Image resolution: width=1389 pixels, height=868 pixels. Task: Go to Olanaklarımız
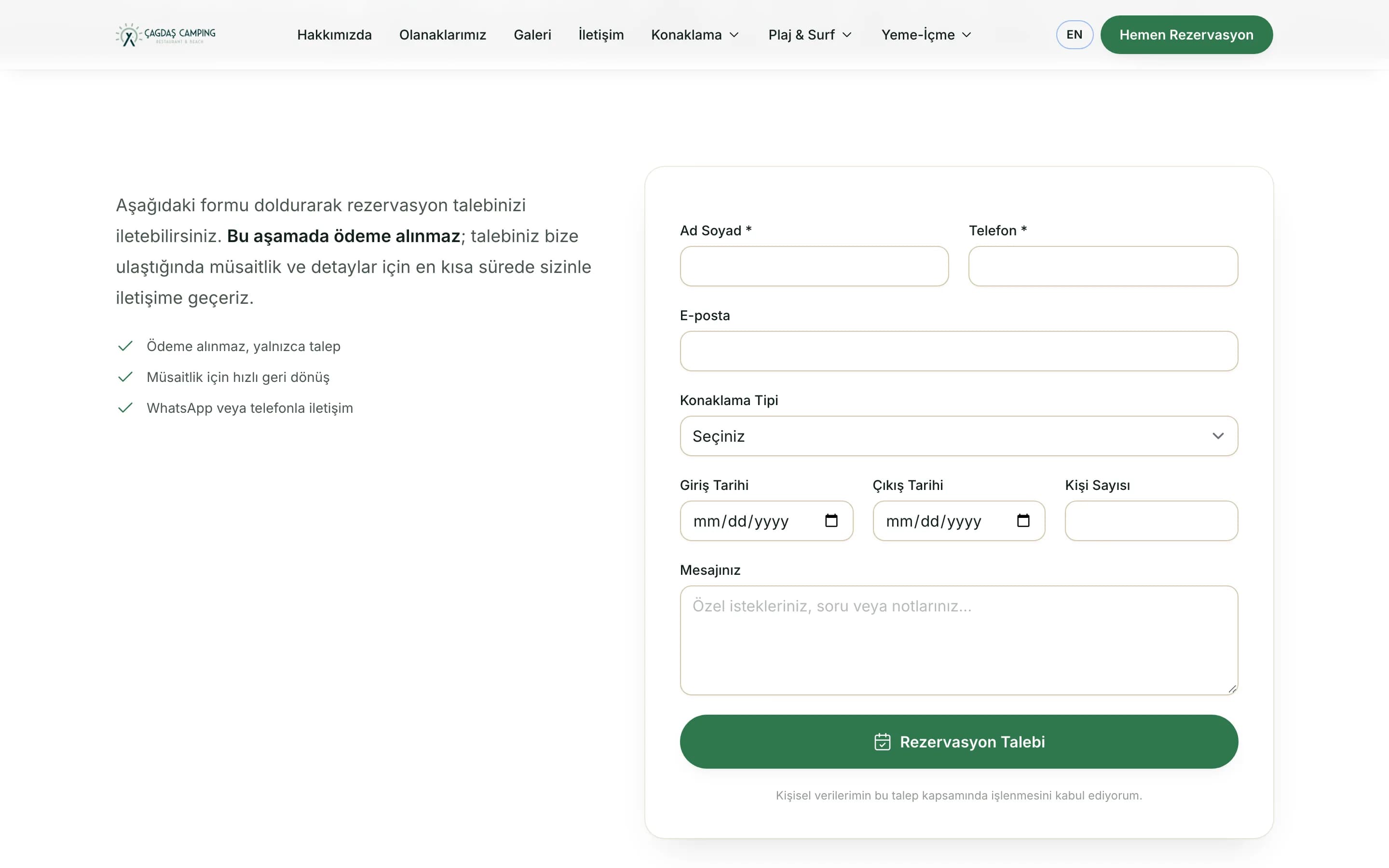pyautogui.click(x=443, y=35)
